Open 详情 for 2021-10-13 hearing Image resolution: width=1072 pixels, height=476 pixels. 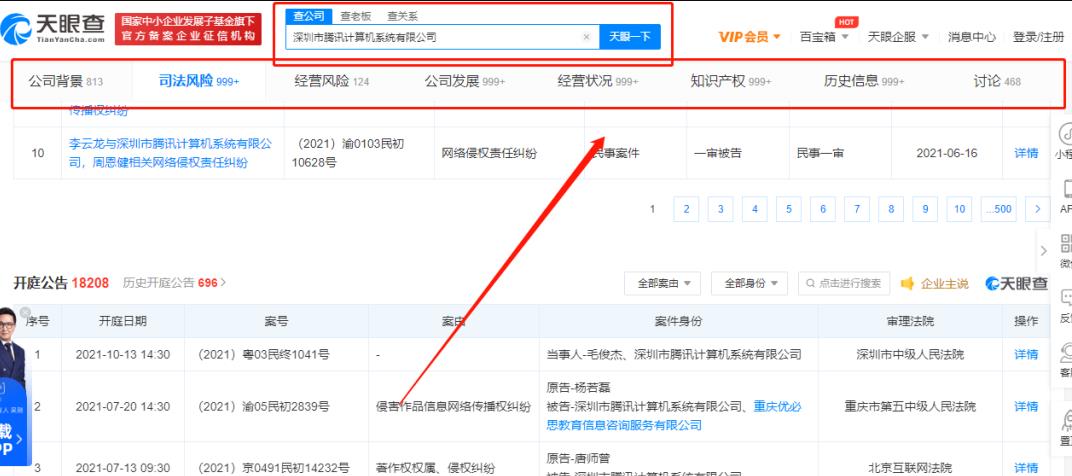click(x=1026, y=354)
